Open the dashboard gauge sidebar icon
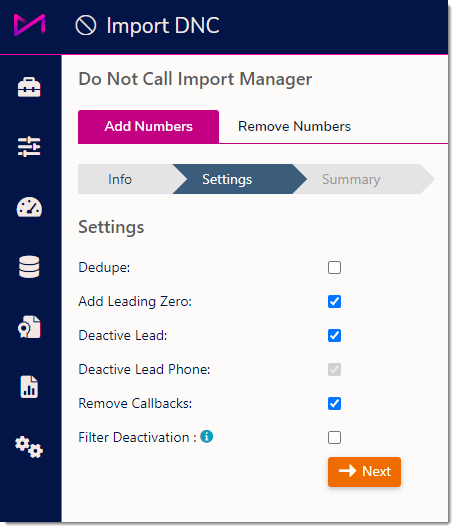The height and width of the screenshot is (530, 456). [29, 207]
